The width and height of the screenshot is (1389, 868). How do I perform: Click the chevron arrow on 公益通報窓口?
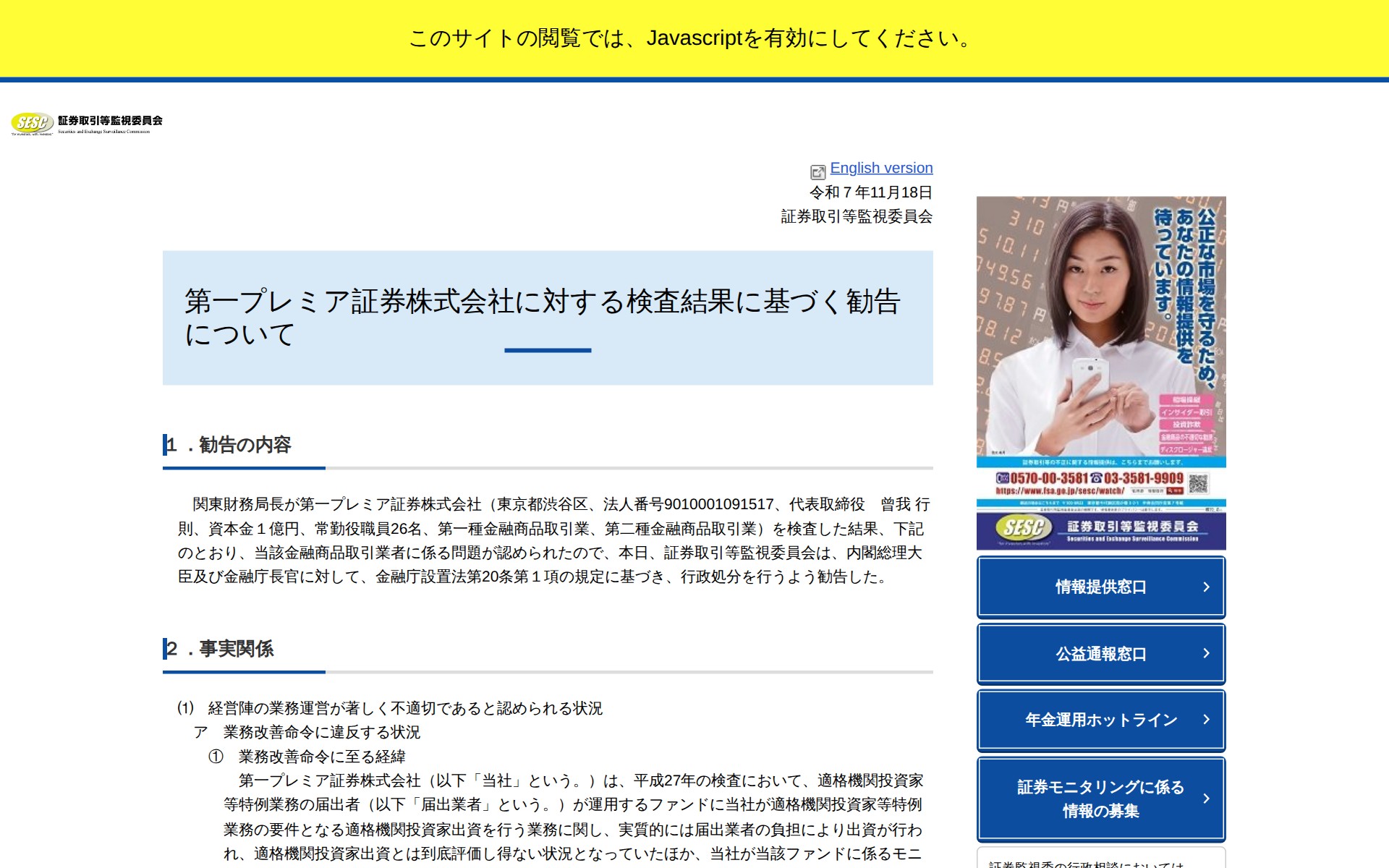[1206, 653]
